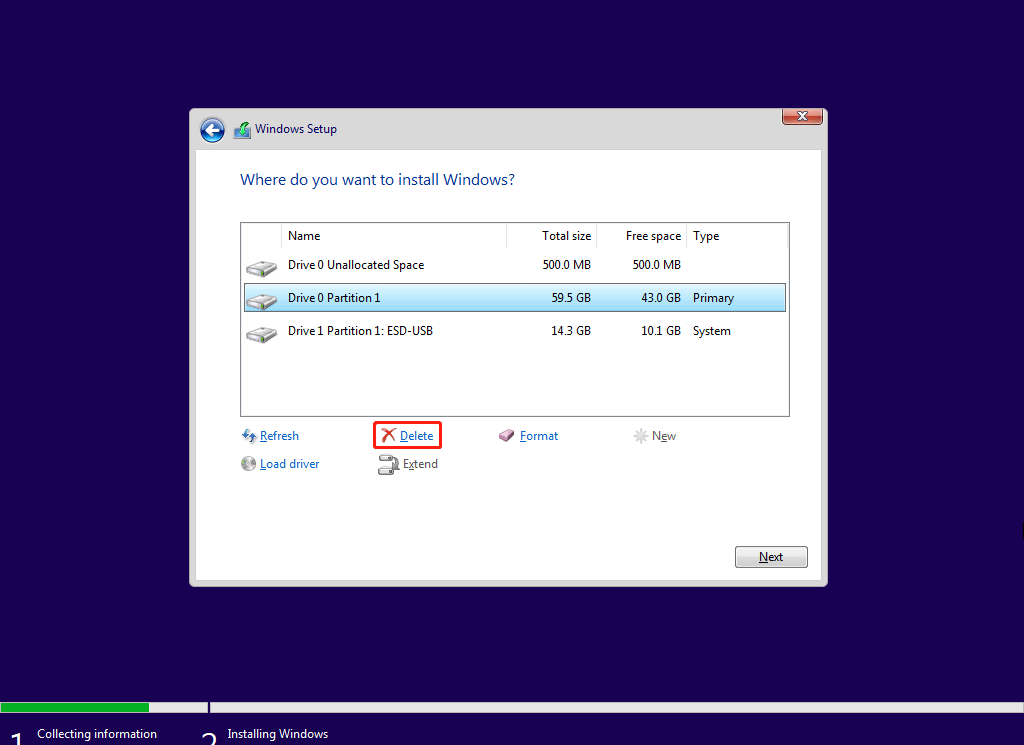Click the Installing Windows step label
This screenshot has height=745, width=1024.
(x=277, y=733)
